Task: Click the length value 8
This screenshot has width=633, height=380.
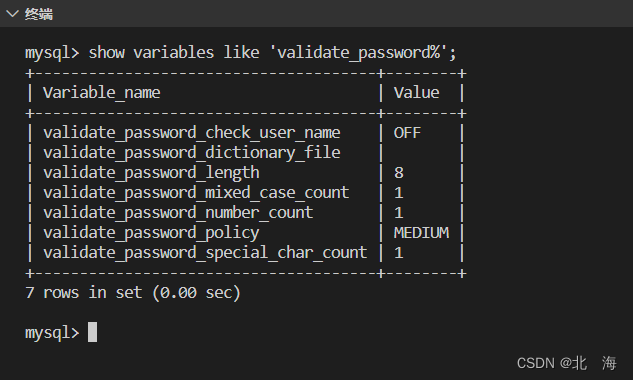Action: pos(399,173)
